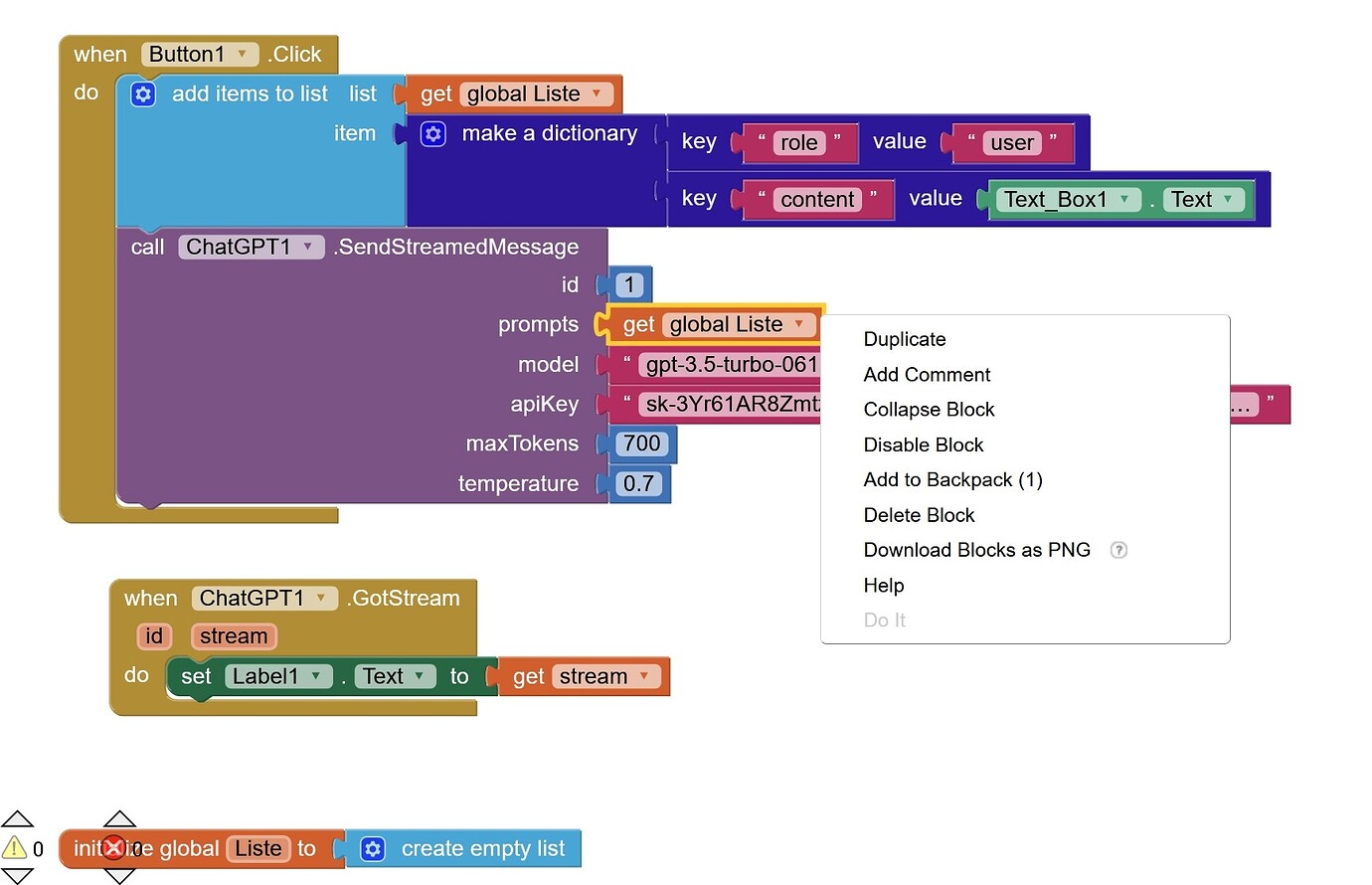The image size is (1372, 885).
Task: Open mutator gear on add items to list block
Action: pos(143,94)
